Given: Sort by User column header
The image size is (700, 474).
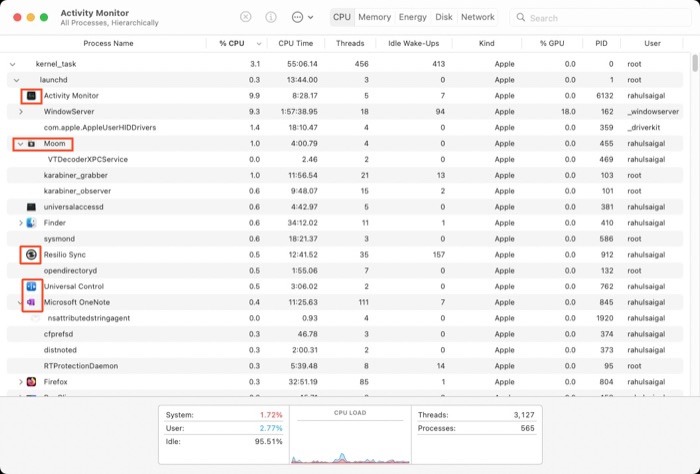Looking at the screenshot, I should coord(652,43).
